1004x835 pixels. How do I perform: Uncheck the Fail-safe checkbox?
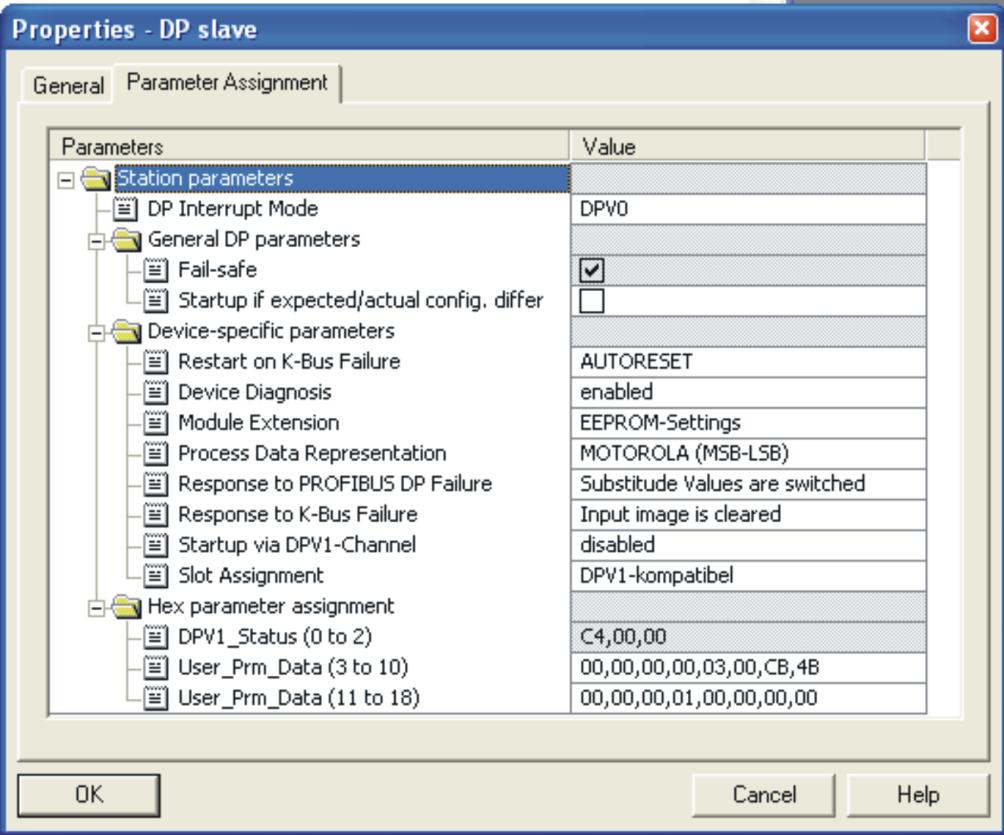[x=592, y=270]
